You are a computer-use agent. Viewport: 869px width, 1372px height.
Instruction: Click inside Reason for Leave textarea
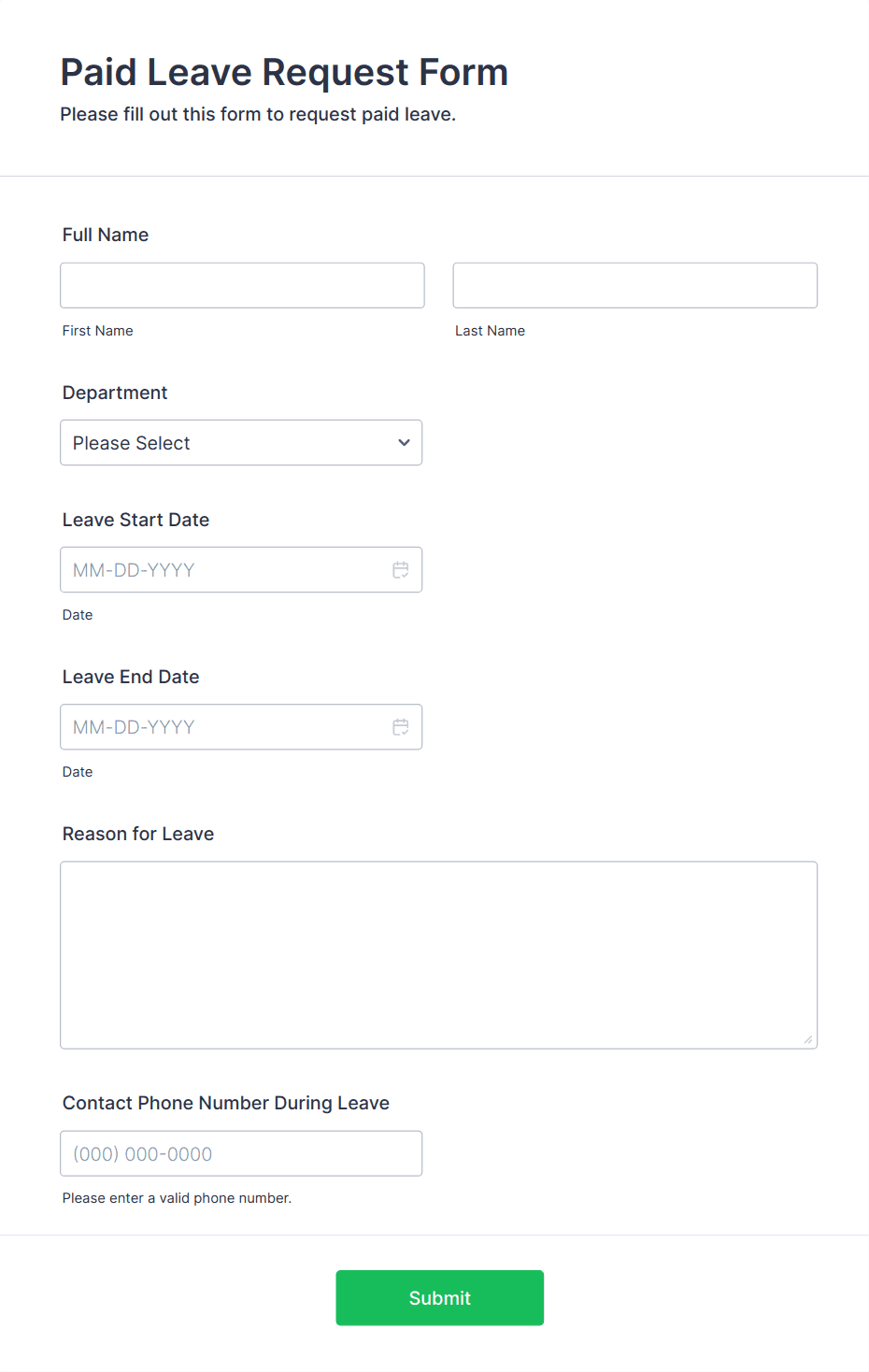439,955
